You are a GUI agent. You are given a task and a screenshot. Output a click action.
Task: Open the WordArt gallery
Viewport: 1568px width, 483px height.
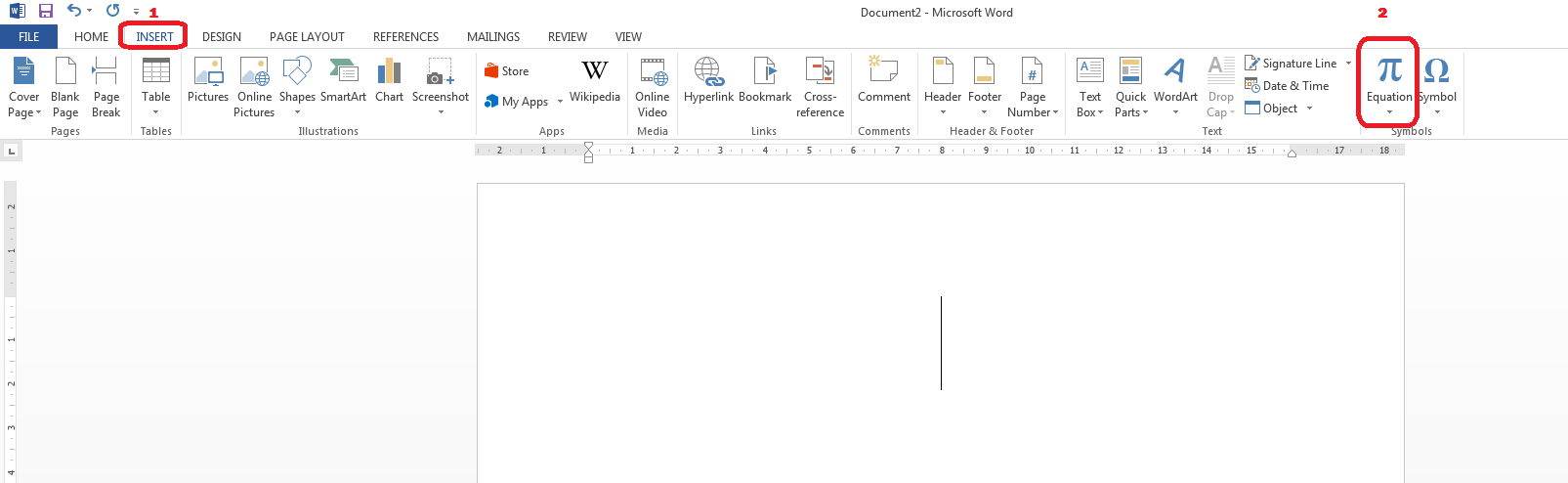pyautogui.click(x=1175, y=87)
